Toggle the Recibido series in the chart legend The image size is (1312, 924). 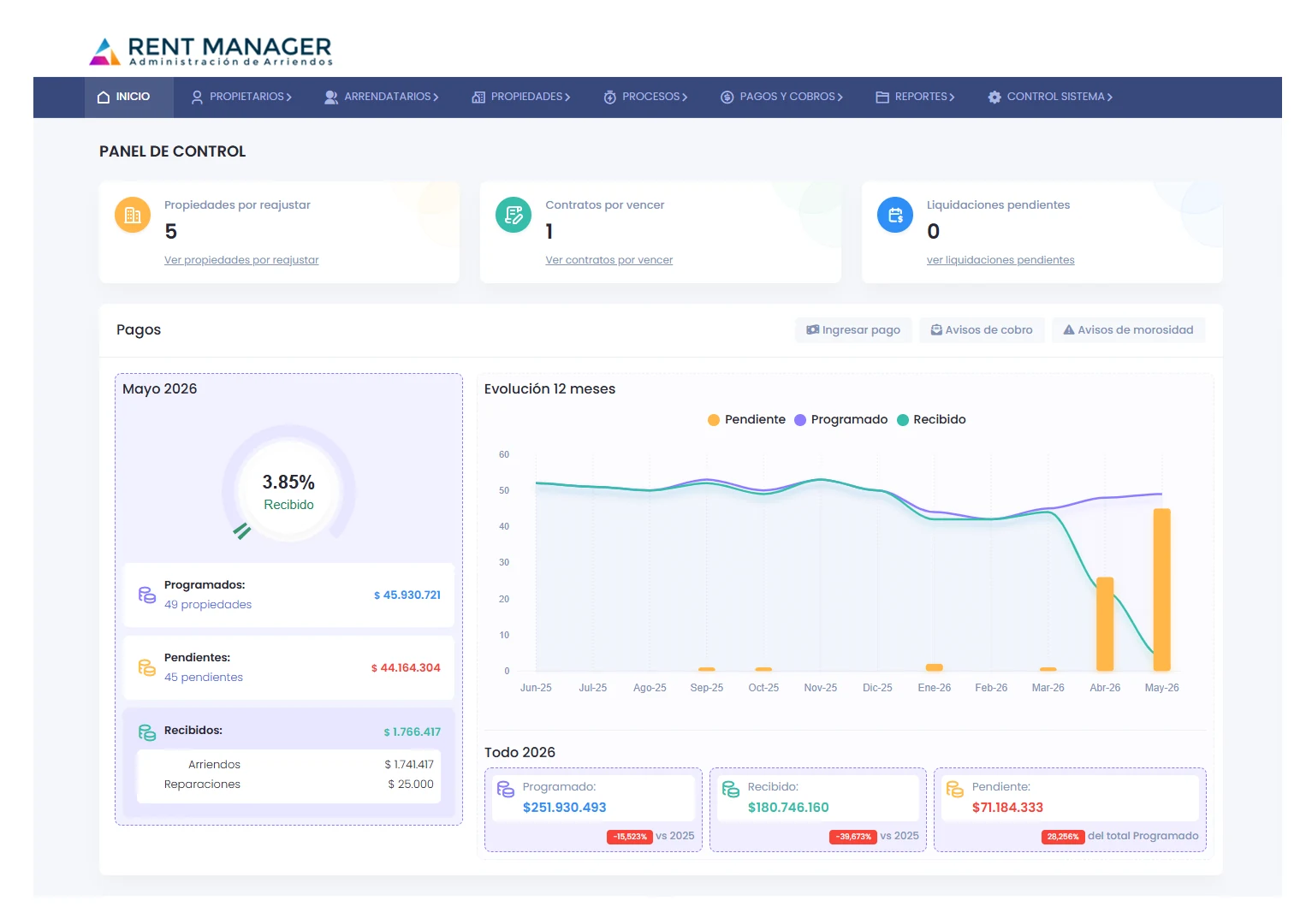(x=931, y=419)
